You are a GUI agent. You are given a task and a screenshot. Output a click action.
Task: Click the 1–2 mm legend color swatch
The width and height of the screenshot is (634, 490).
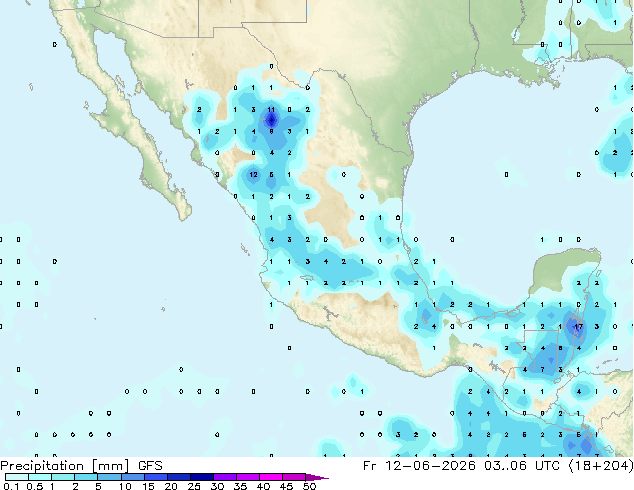(63, 477)
